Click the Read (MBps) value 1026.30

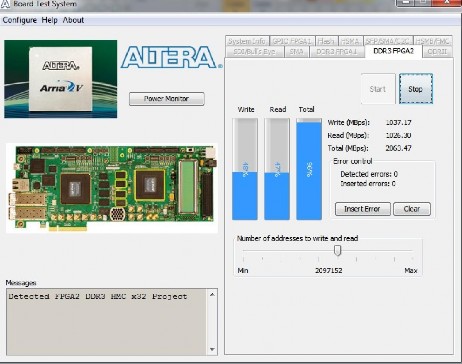pyautogui.click(x=398, y=135)
